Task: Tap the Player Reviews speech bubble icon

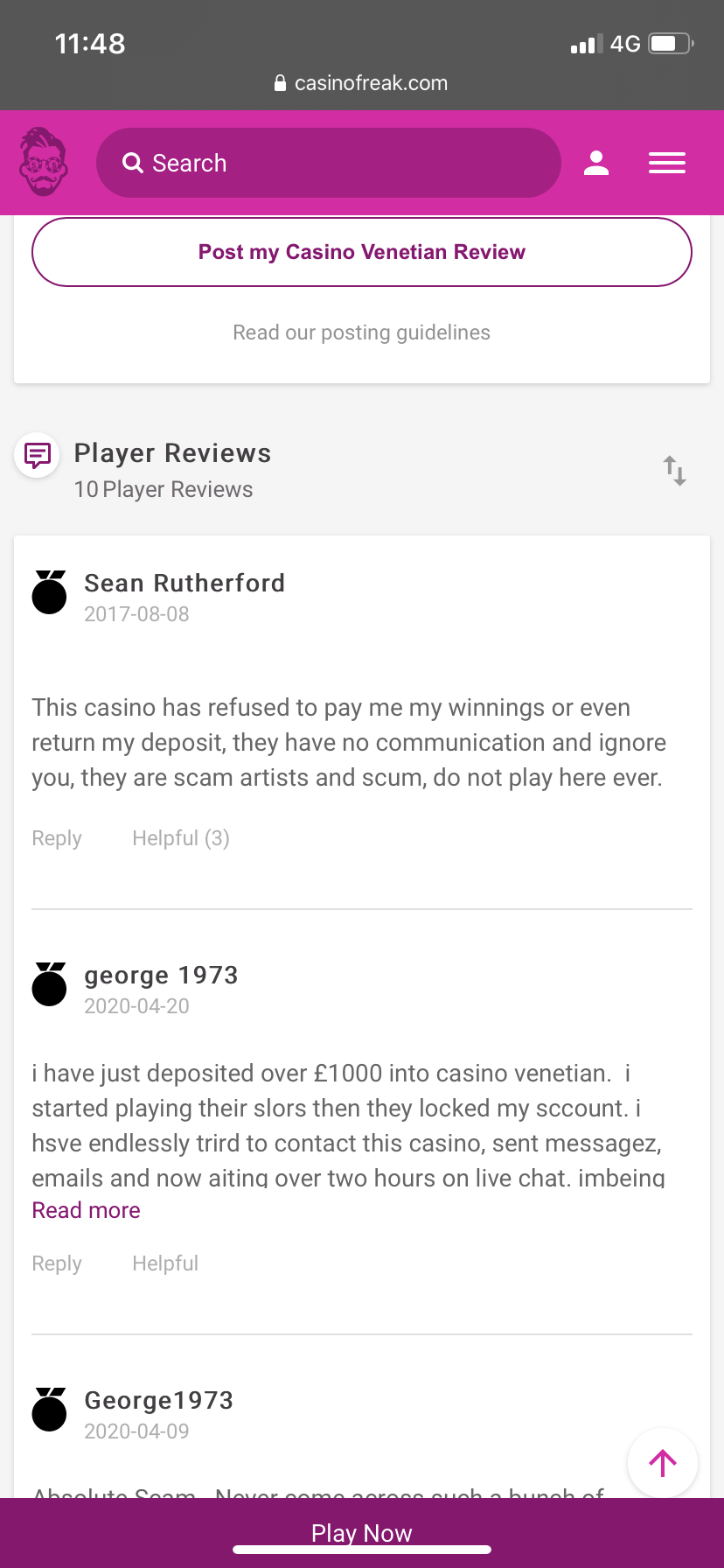Action: click(x=38, y=455)
